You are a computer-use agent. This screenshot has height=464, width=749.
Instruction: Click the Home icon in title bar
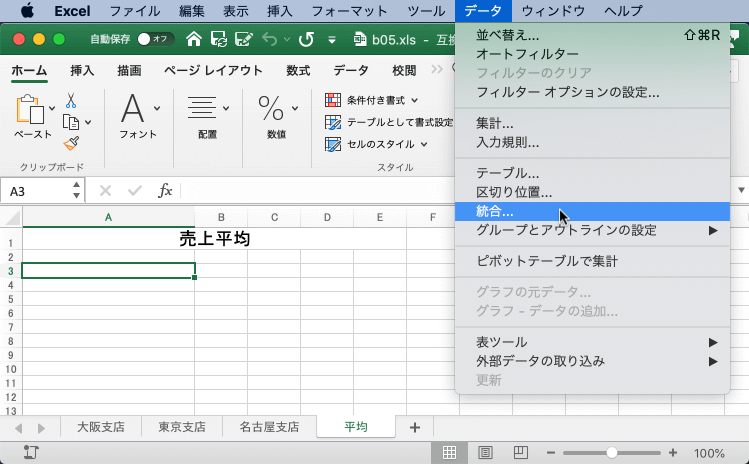[x=193, y=39]
